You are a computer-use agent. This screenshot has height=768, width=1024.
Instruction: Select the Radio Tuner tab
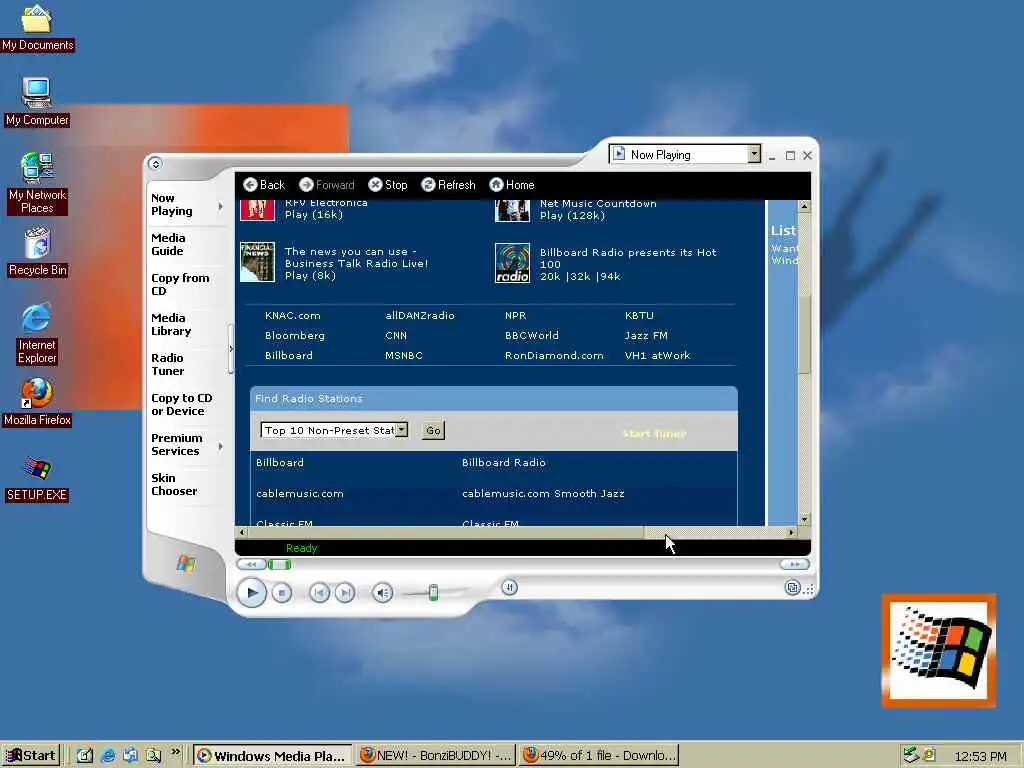click(168, 364)
